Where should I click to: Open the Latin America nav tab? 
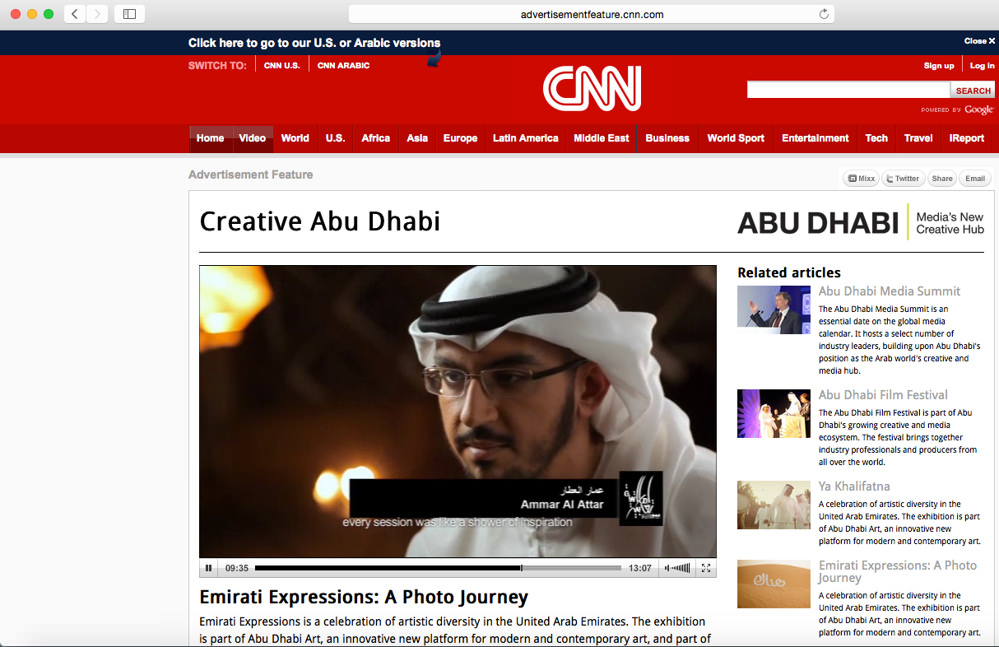coord(526,138)
